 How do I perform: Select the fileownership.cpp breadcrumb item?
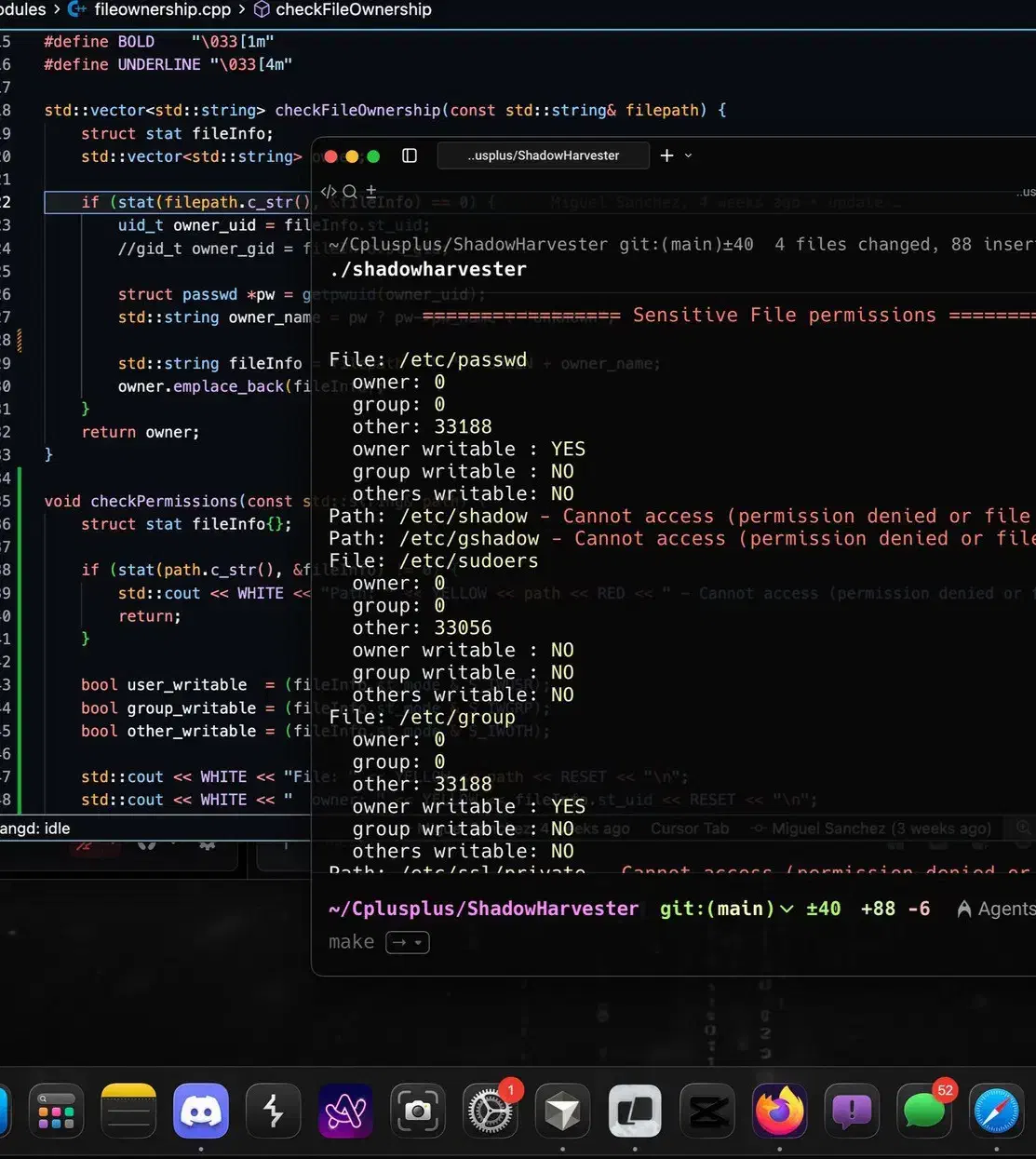tap(161, 9)
